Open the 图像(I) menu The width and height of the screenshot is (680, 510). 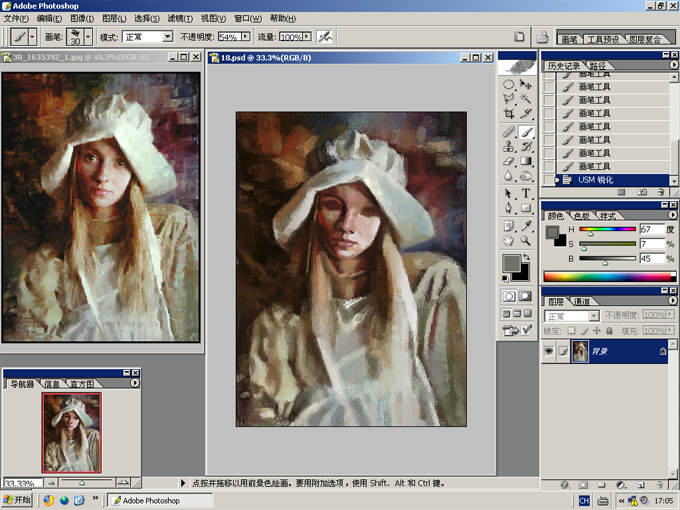pyautogui.click(x=82, y=18)
